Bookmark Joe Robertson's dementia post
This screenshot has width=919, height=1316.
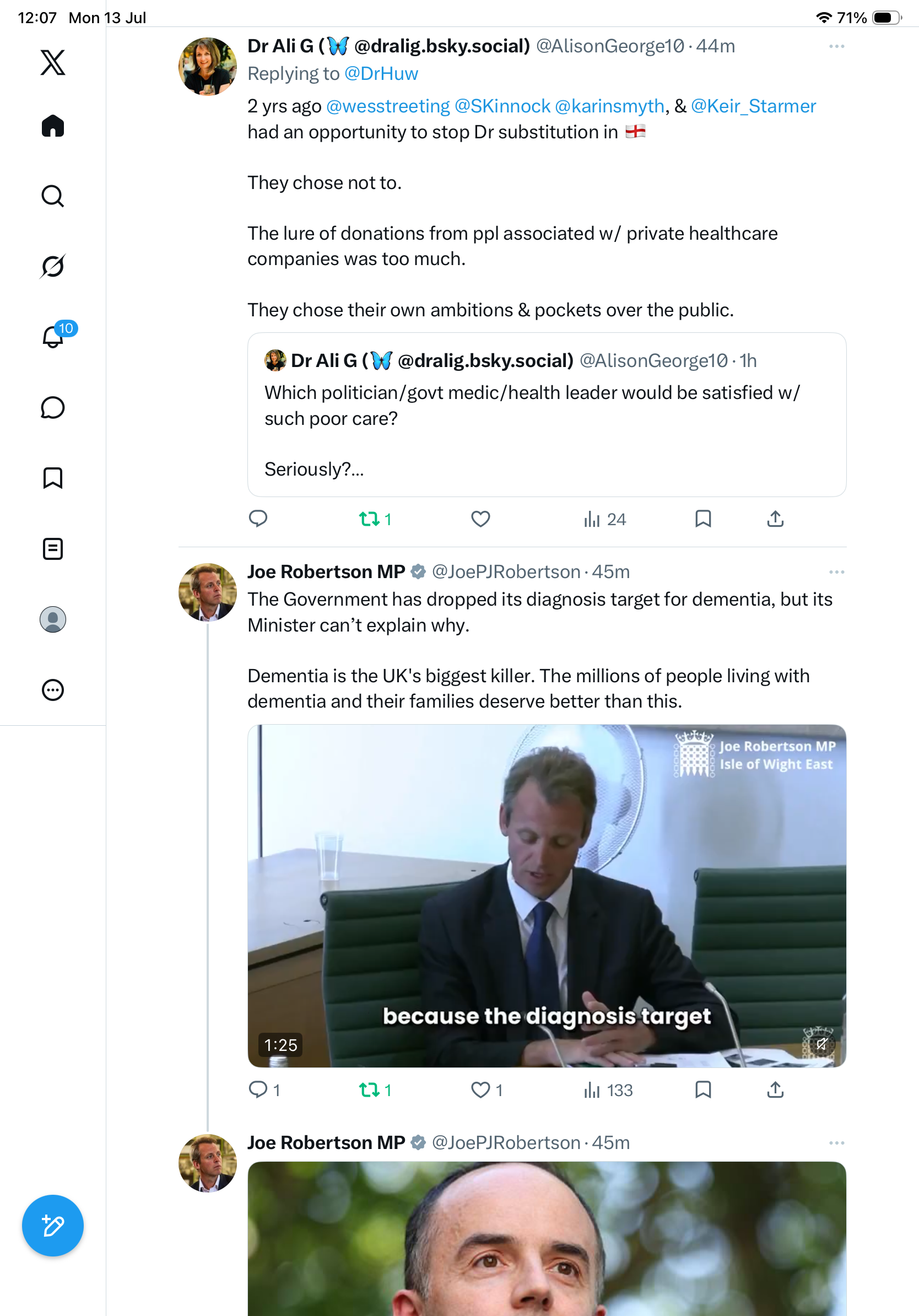pos(703,1090)
